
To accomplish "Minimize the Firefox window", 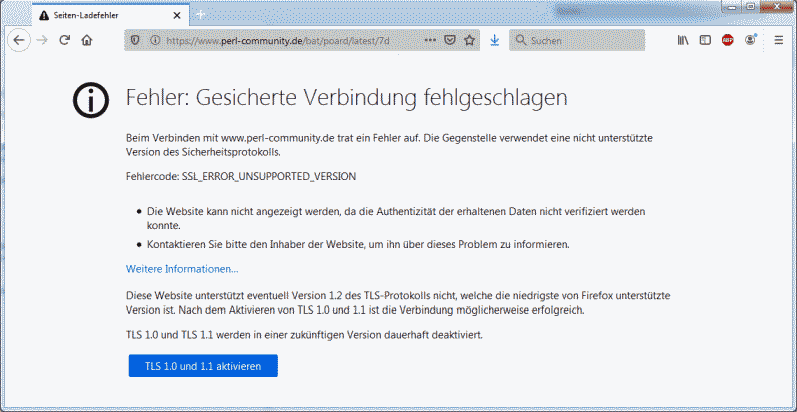I will [x=731, y=7].
